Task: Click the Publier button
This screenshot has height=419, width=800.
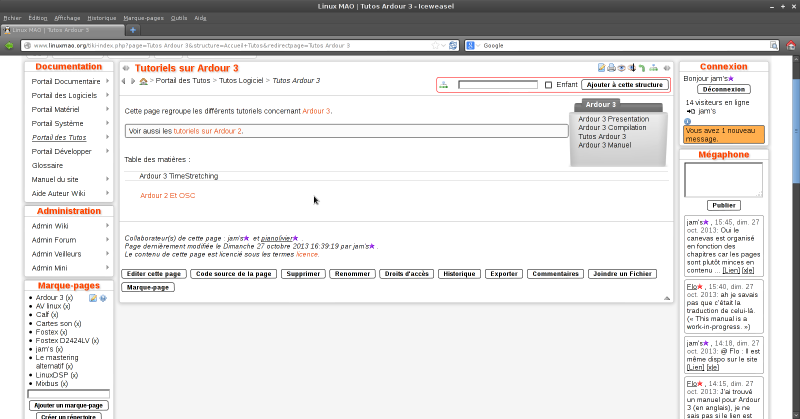Action: click(723, 205)
